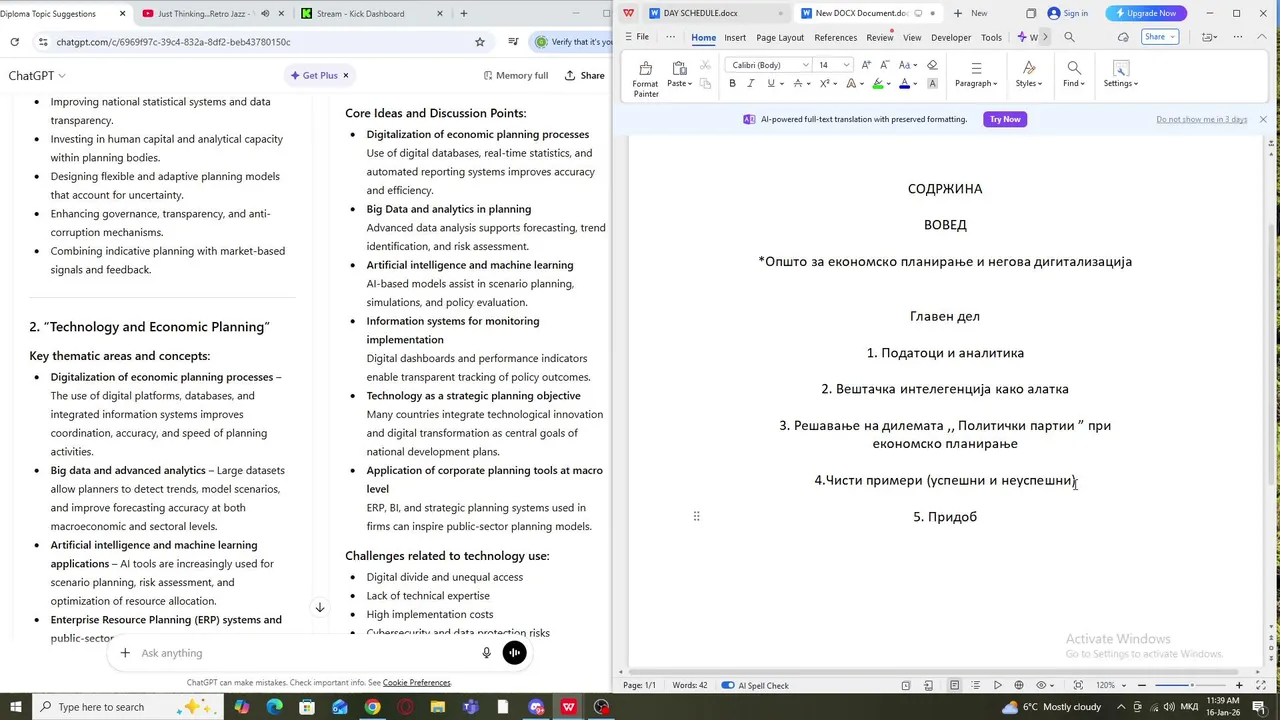Bookmark the ChatGPT page with star icon
Image resolution: width=1280 pixels, height=720 pixels.
[x=480, y=42]
